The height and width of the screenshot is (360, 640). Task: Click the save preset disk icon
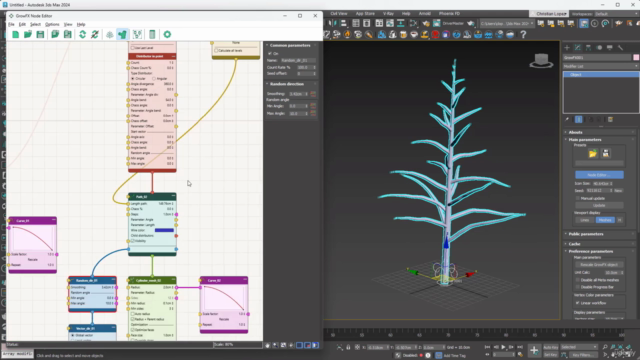click(x=606, y=153)
